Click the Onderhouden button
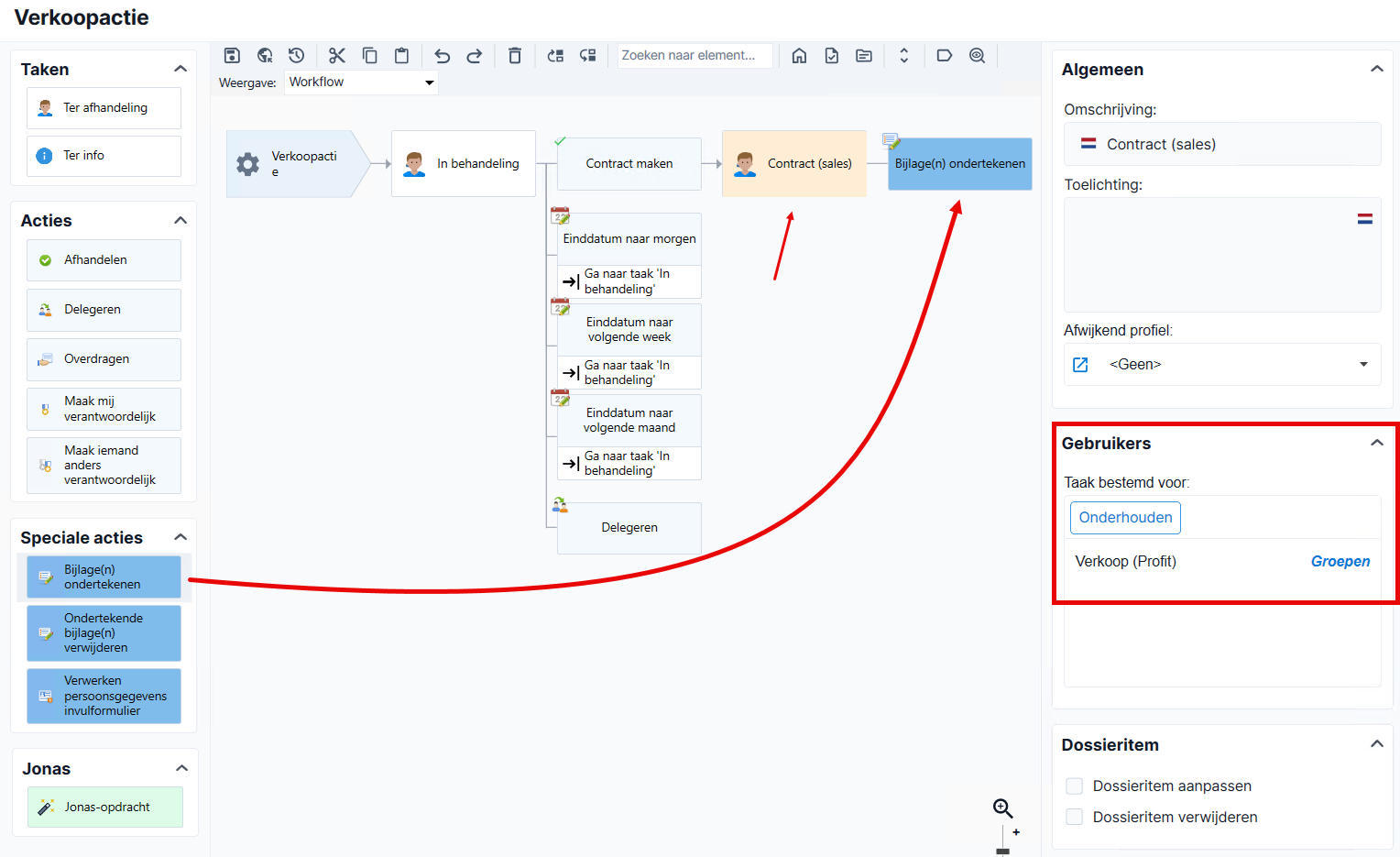 click(1125, 518)
